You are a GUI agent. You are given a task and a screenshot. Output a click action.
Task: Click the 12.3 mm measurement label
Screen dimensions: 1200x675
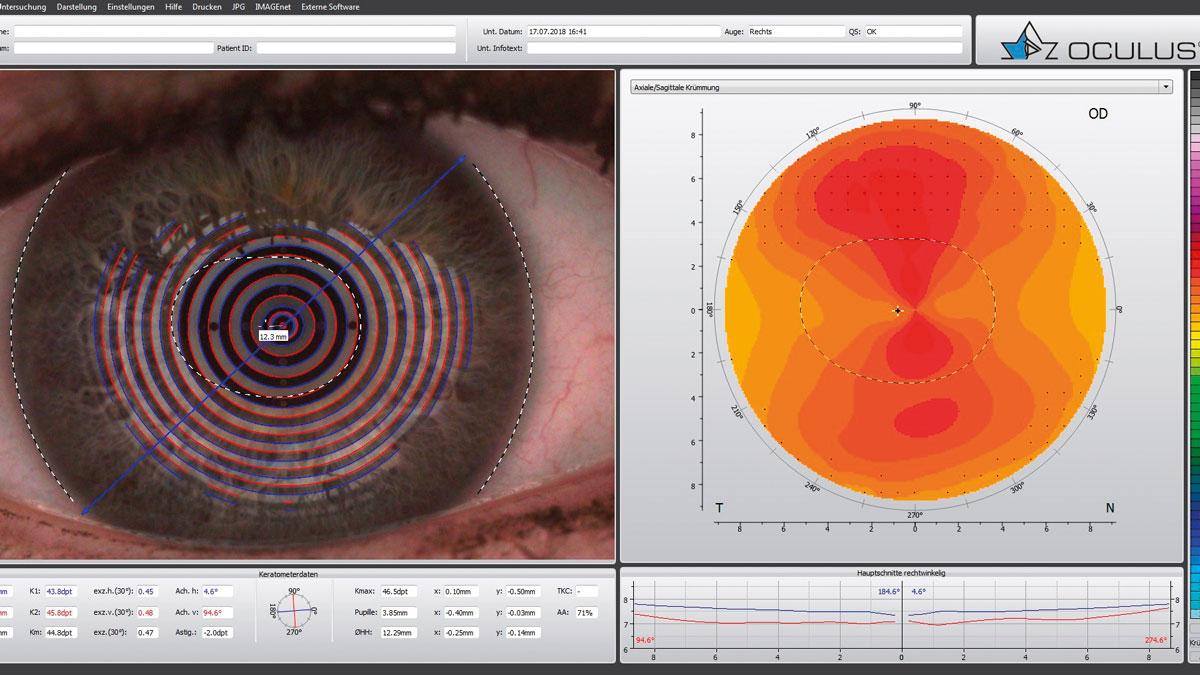tap(273, 337)
